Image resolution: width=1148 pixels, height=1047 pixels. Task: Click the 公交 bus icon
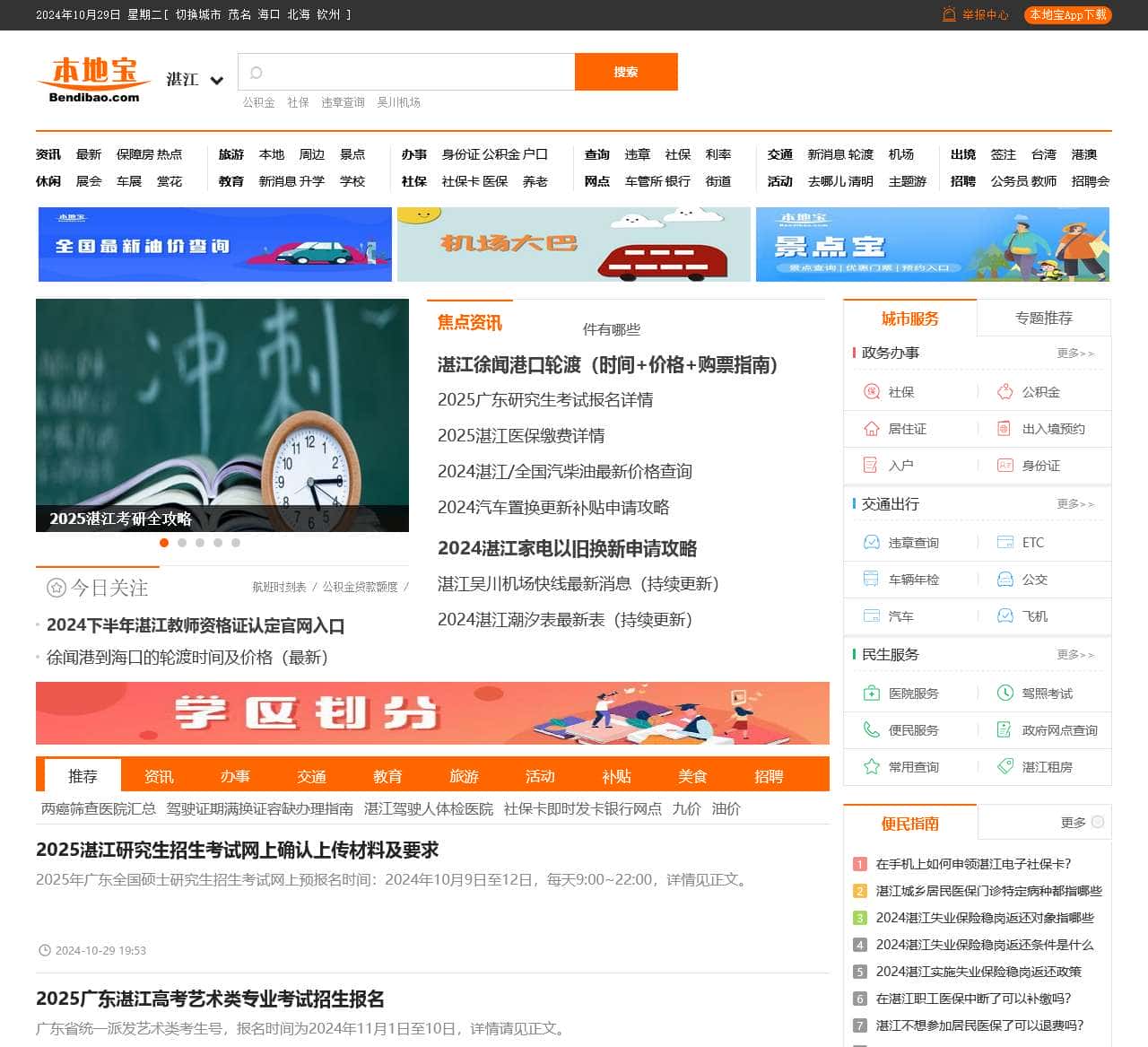(1005, 579)
